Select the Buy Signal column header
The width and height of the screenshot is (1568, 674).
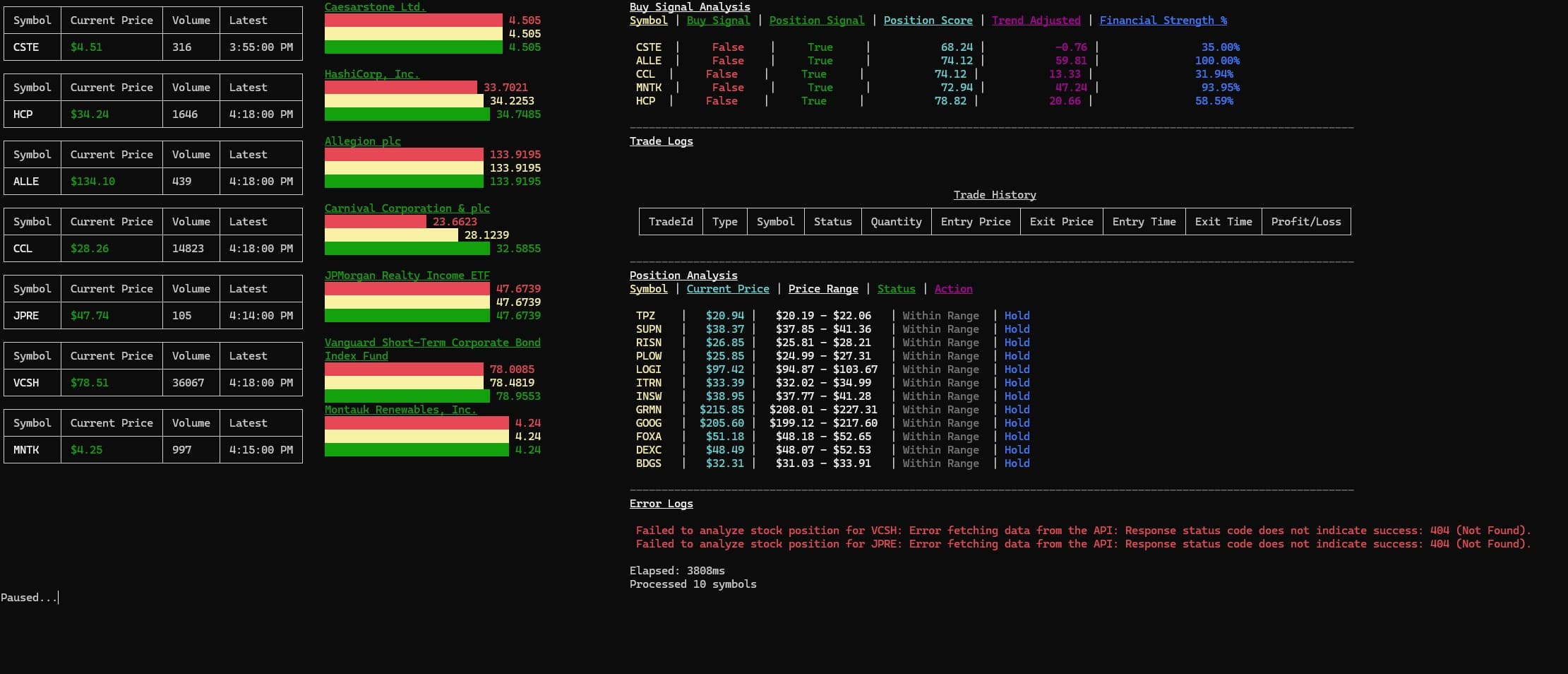(x=718, y=20)
